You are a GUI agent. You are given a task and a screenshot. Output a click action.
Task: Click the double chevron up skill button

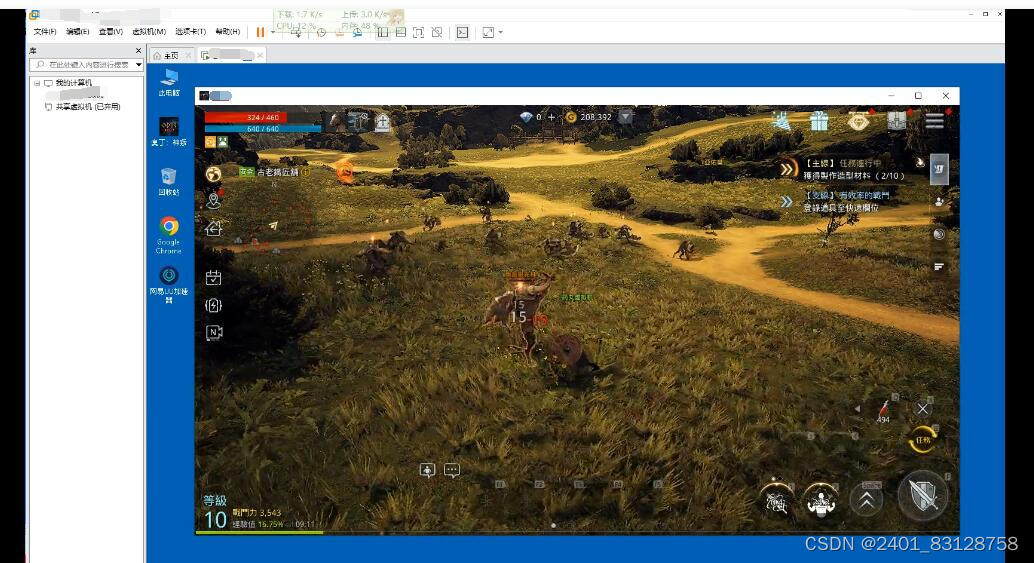click(x=867, y=500)
